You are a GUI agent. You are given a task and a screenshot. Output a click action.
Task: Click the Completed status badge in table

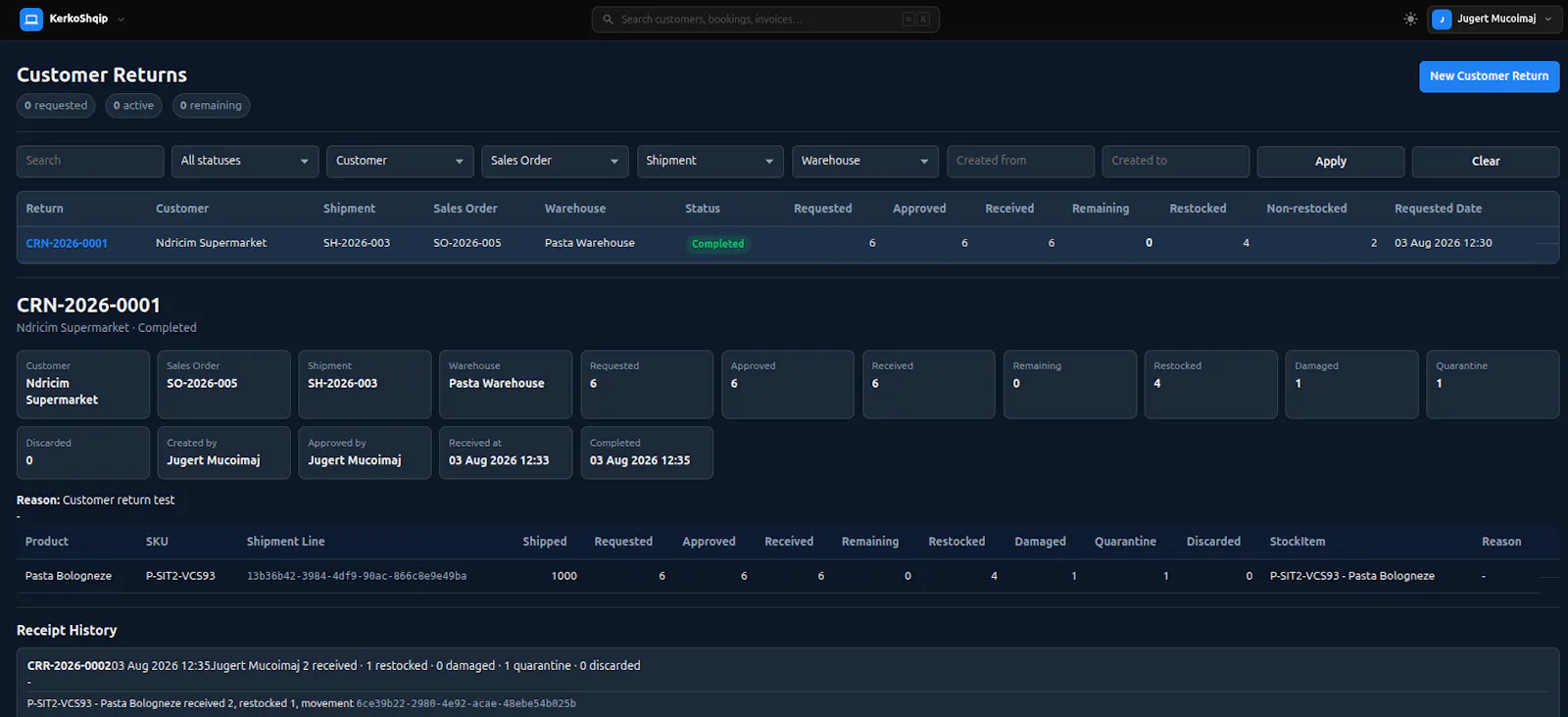(717, 244)
